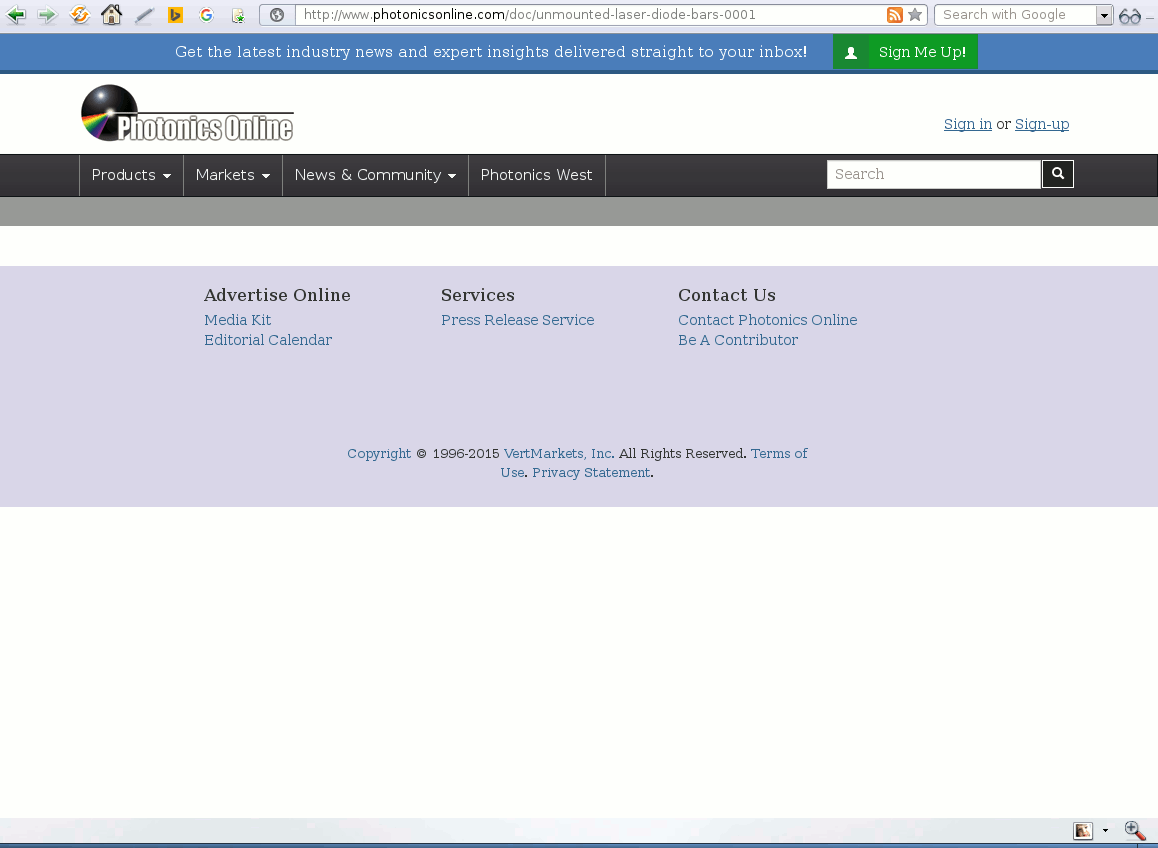Viewport: 1158px width, 848px height.
Task: Click the Advertise Online heading
Action: coord(278,295)
